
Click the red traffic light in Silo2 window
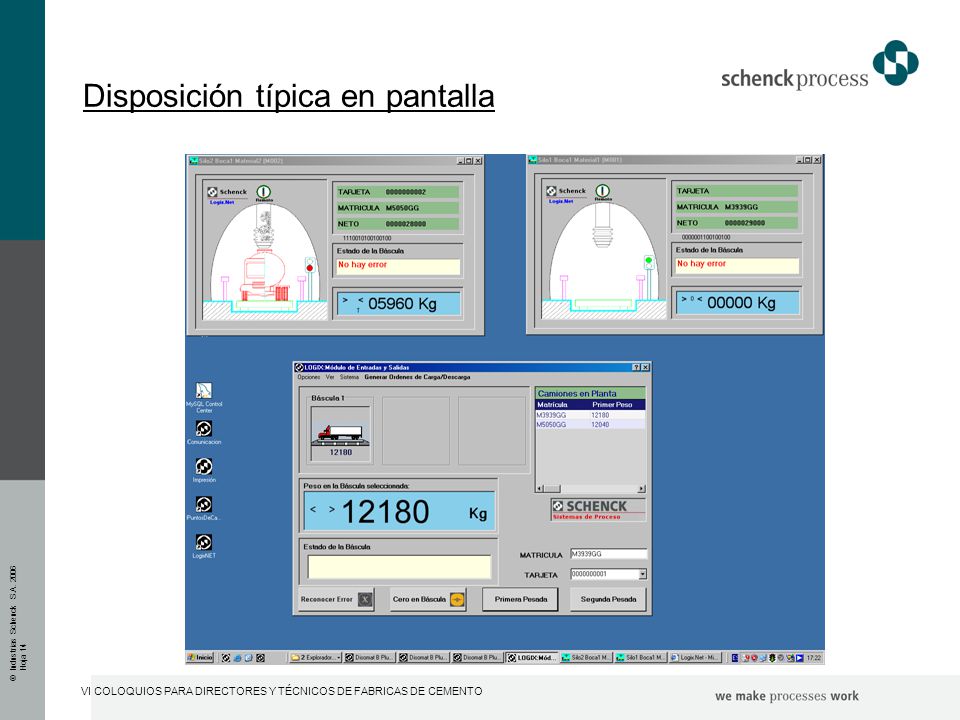tap(310, 265)
